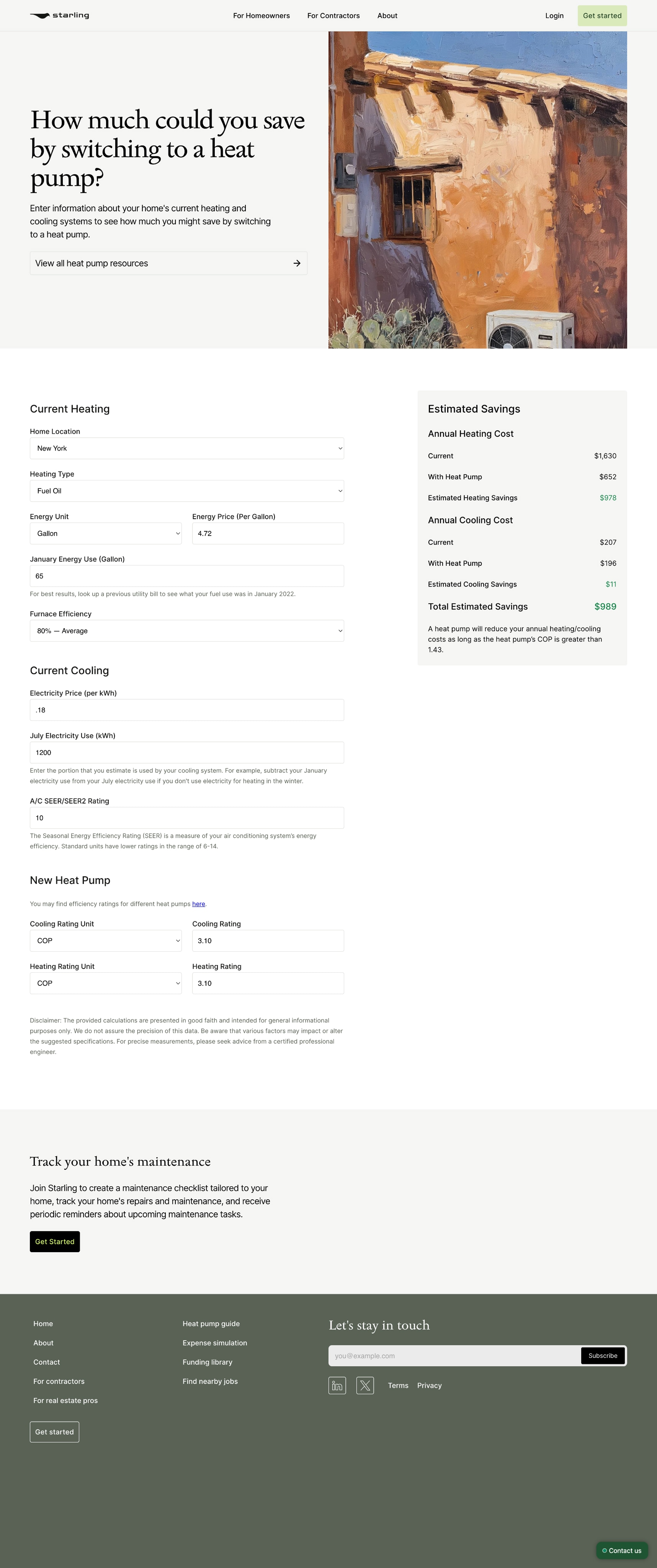Click the Estimated Heating Savings $978 value
This screenshot has height=1568, width=657.
pyautogui.click(x=608, y=498)
